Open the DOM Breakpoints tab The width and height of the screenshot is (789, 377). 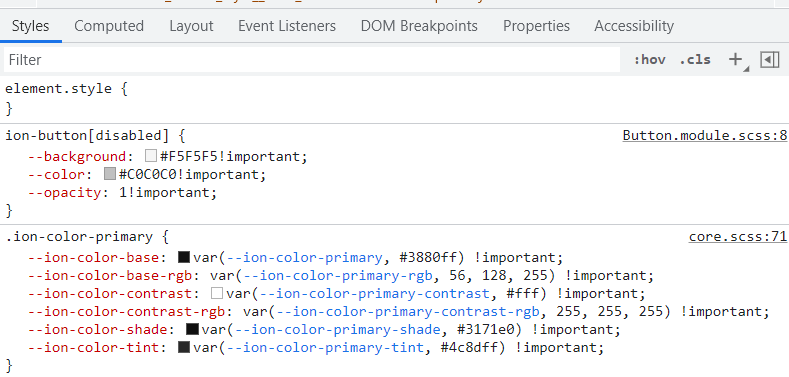(x=419, y=26)
